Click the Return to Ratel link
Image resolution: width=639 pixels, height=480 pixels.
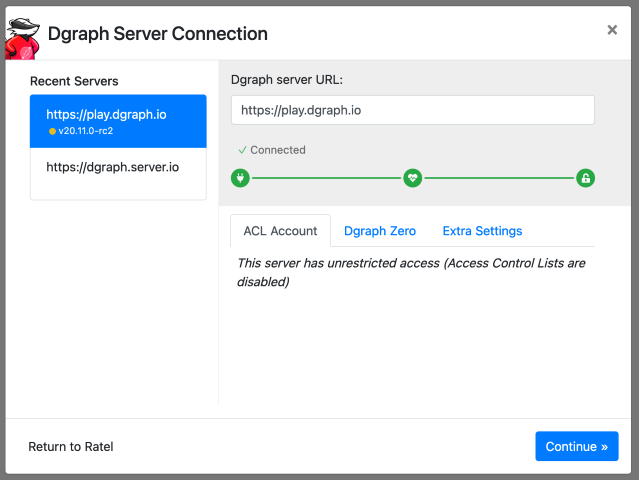click(x=71, y=446)
